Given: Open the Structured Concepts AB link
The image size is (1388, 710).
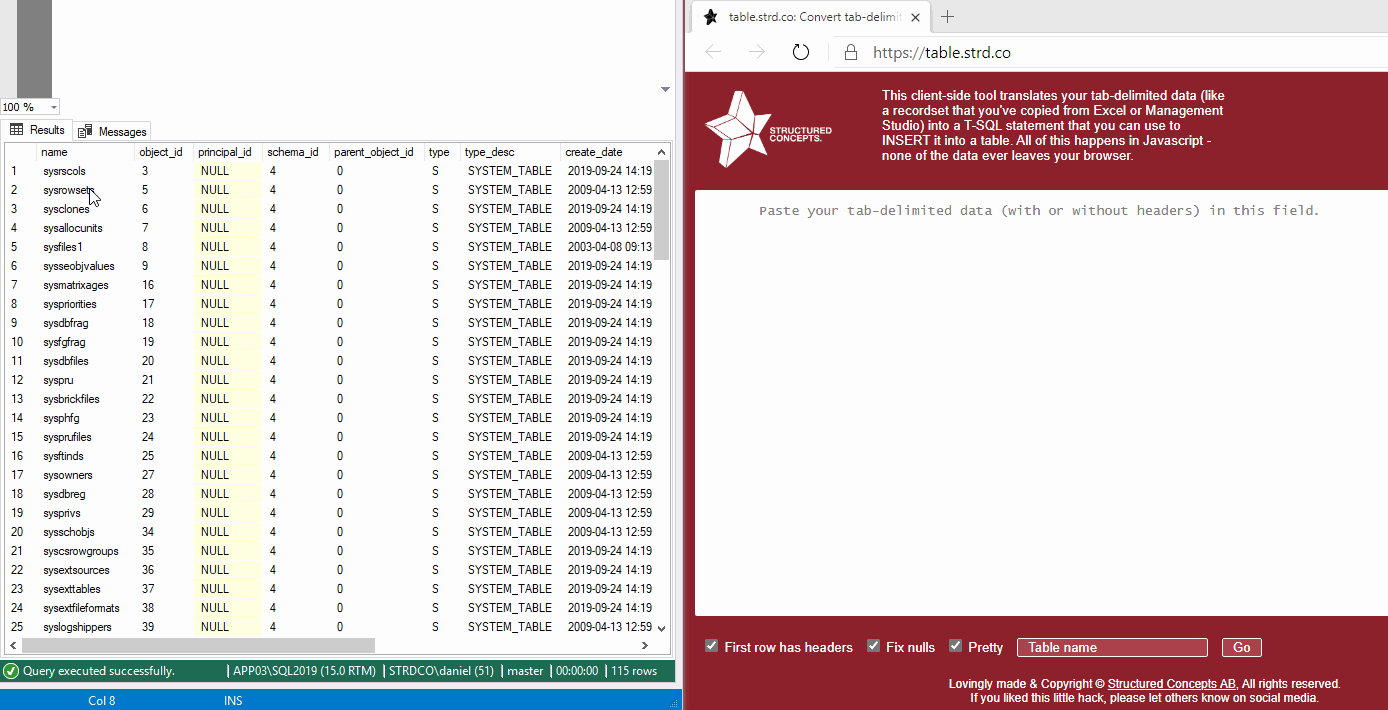Looking at the screenshot, I should [x=1171, y=684].
